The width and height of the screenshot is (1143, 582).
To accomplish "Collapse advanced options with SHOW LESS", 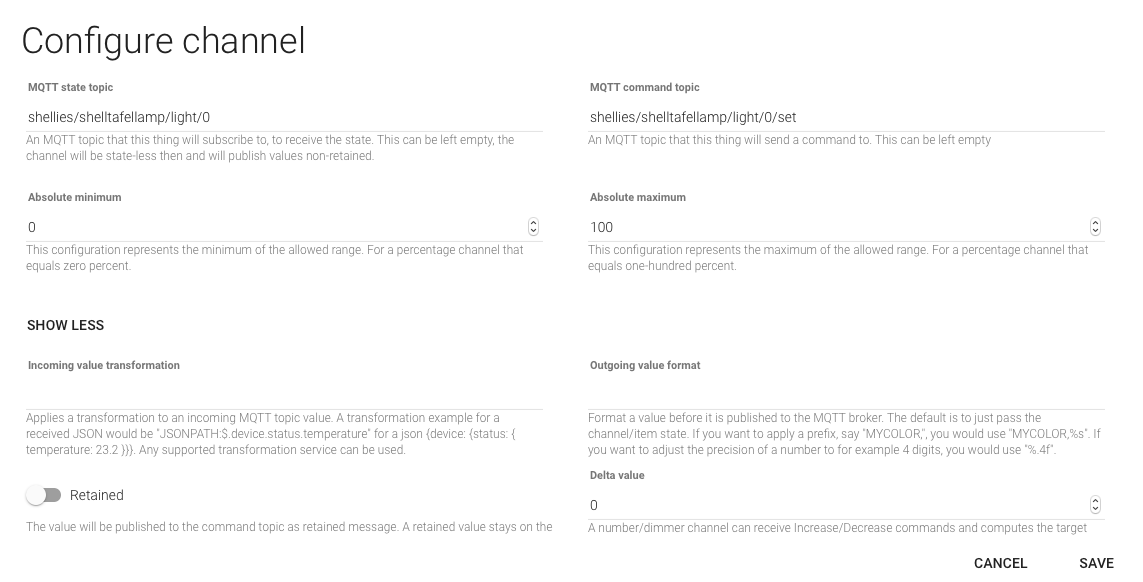I will click(x=66, y=325).
